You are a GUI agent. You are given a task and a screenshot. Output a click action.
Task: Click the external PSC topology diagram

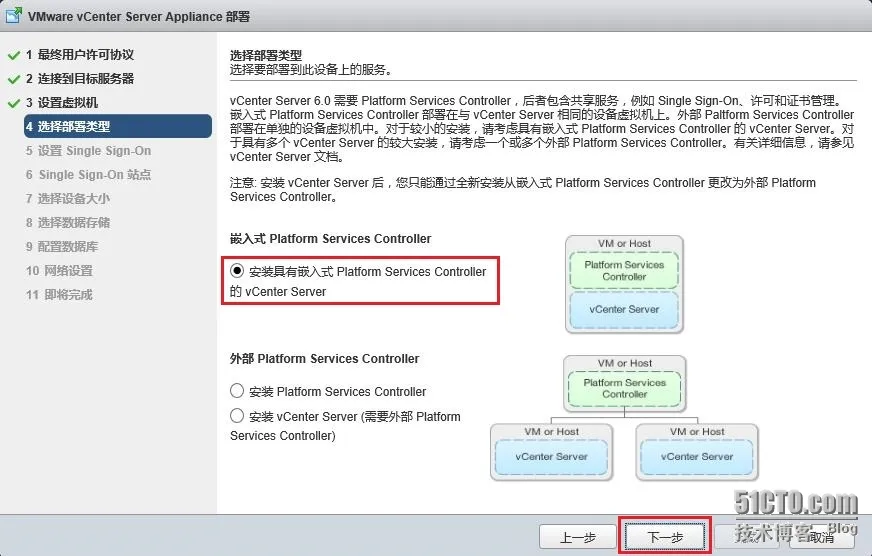[624, 418]
